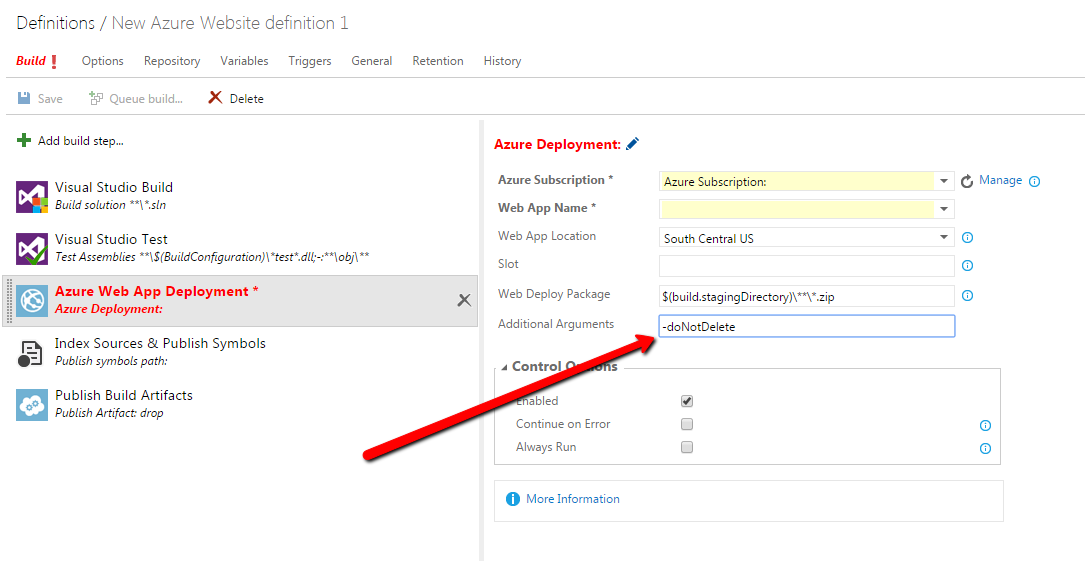Select the Azure Web App Deployment globe icon
This screenshot has width=1085, height=561.
point(32,301)
